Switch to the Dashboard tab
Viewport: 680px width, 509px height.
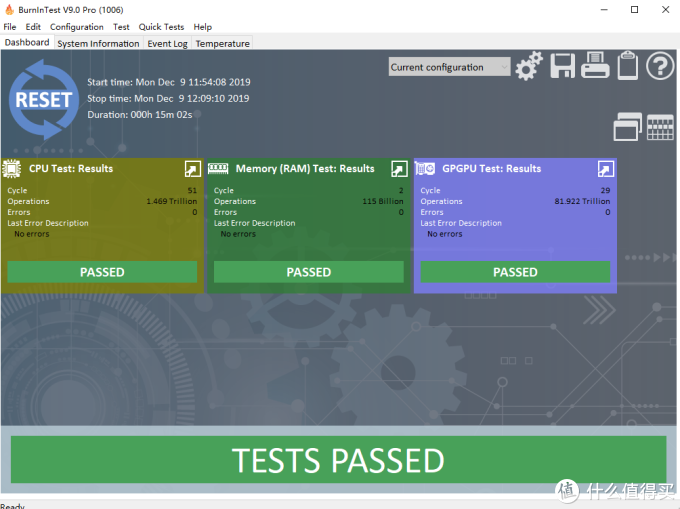[x=27, y=42]
